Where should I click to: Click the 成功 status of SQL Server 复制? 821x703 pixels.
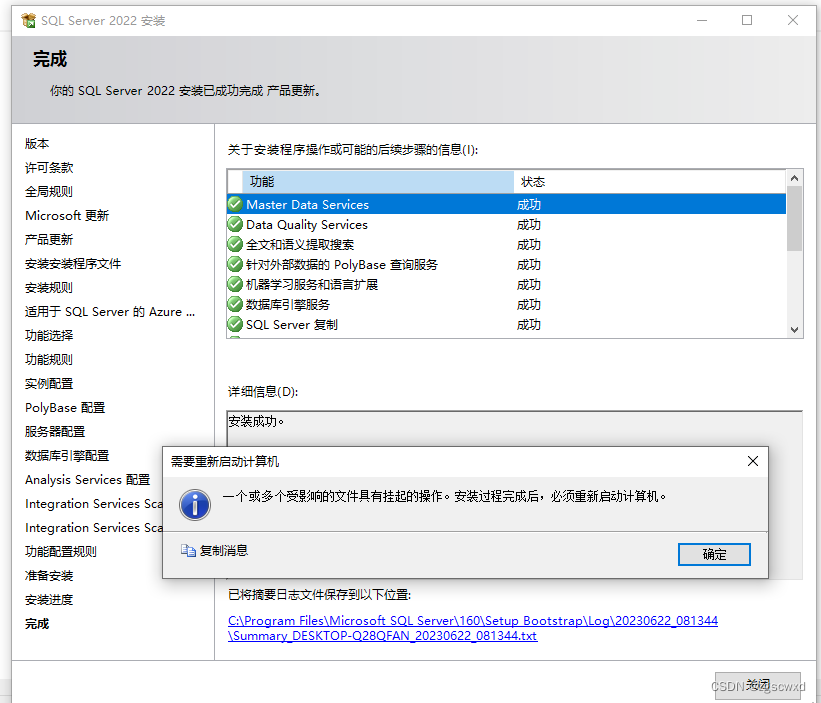pyautogui.click(x=529, y=325)
